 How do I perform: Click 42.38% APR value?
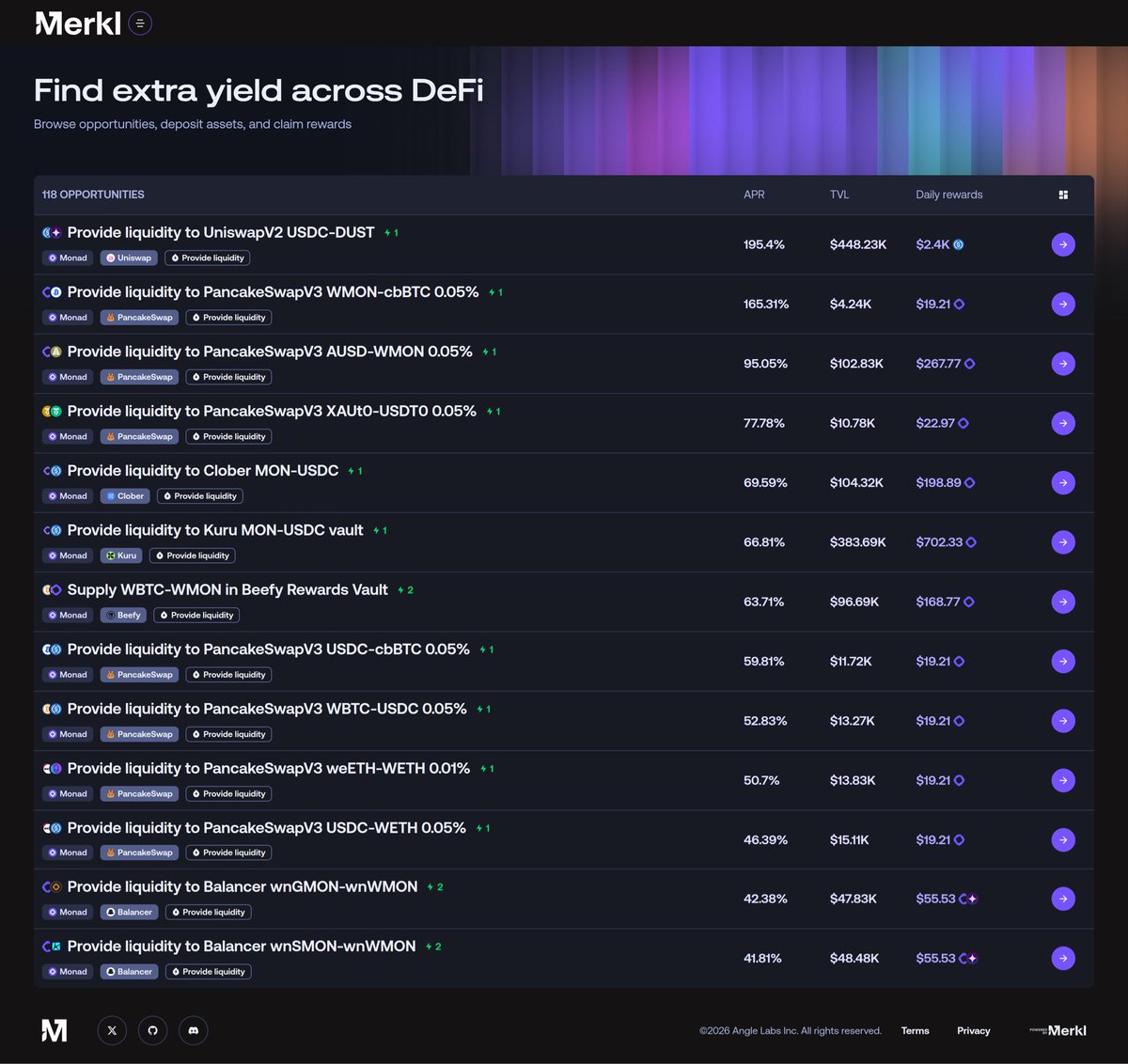tap(765, 899)
